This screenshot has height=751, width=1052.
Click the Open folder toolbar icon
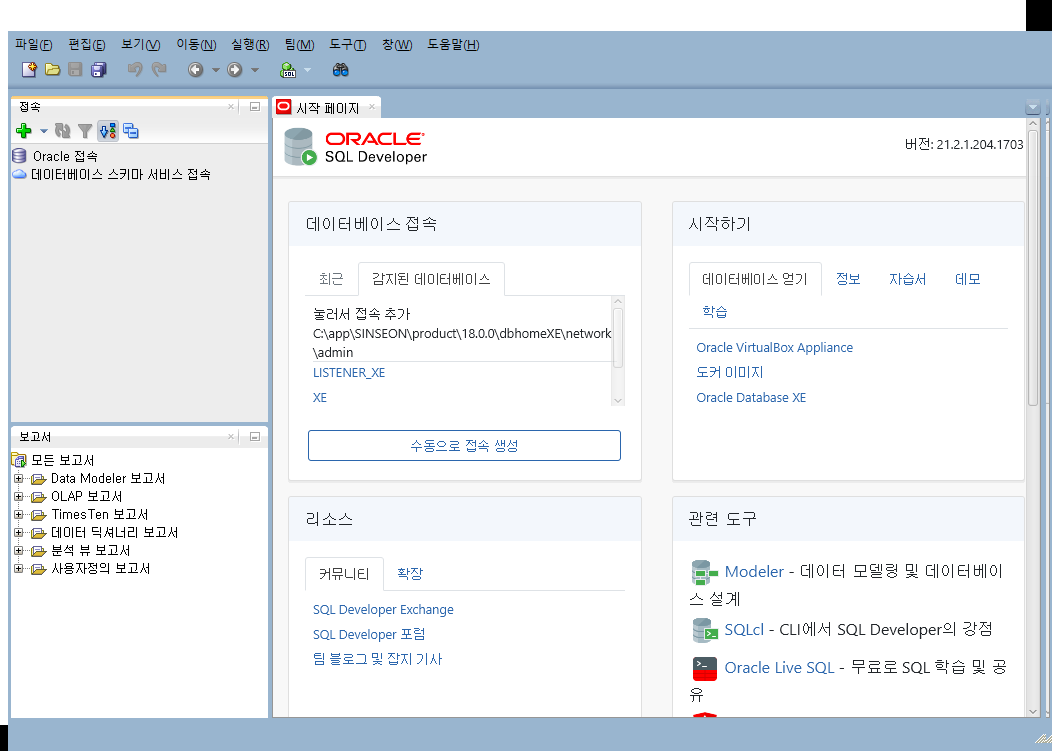(x=52, y=69)
